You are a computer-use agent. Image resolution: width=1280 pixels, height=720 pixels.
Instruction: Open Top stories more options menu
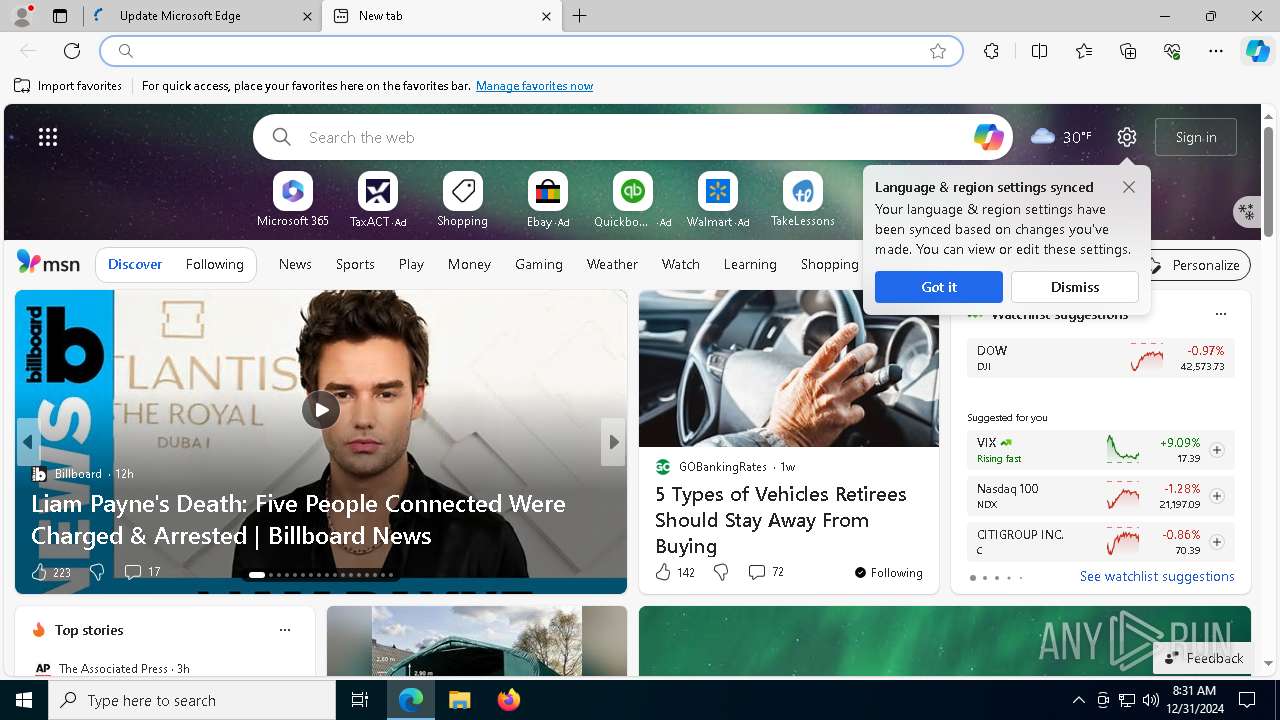pos(285,630)
